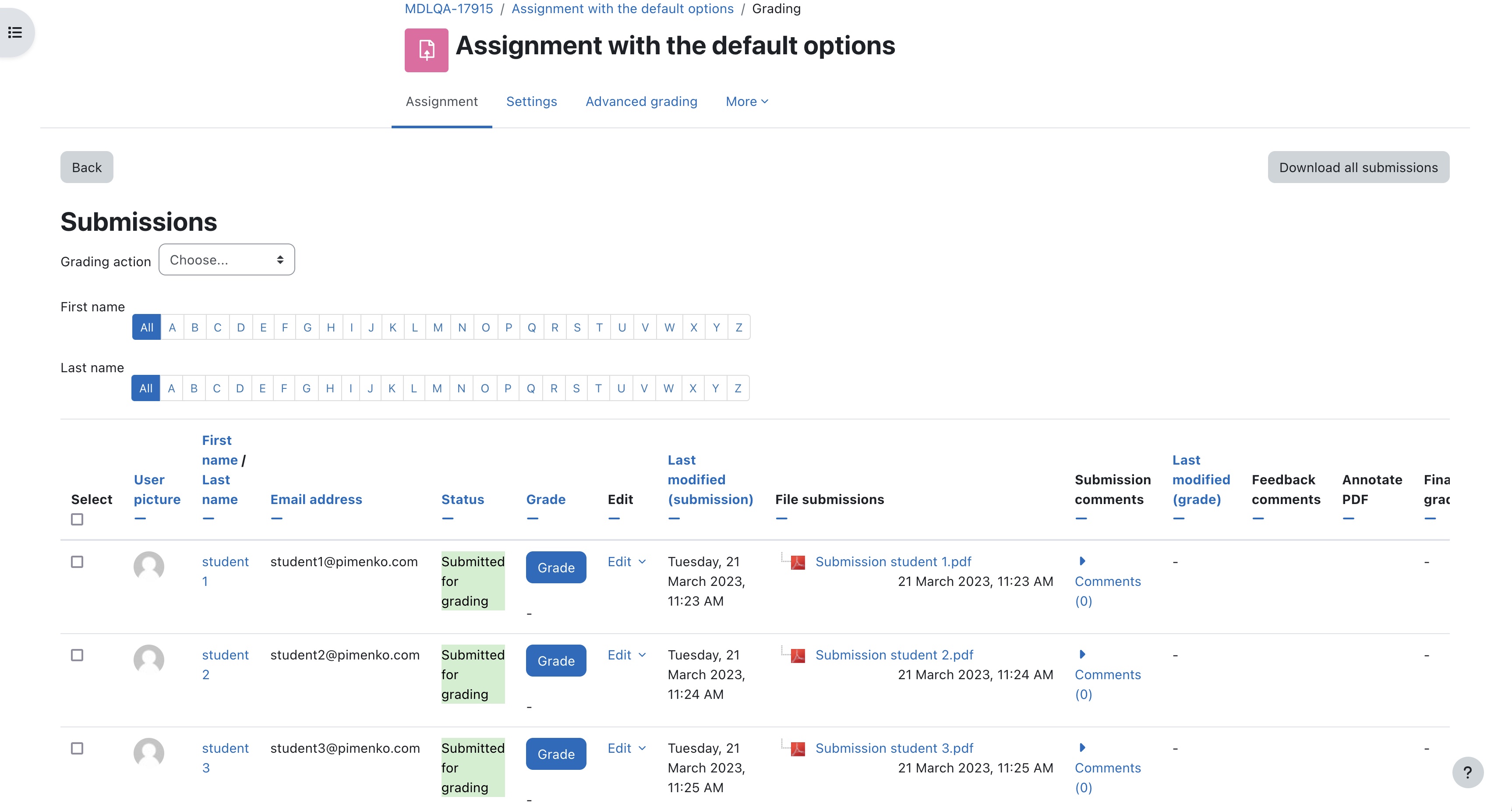The height and width of the screenshot is (811, 1512).
Task: Hide the Status column
Action: pos(447,519)
